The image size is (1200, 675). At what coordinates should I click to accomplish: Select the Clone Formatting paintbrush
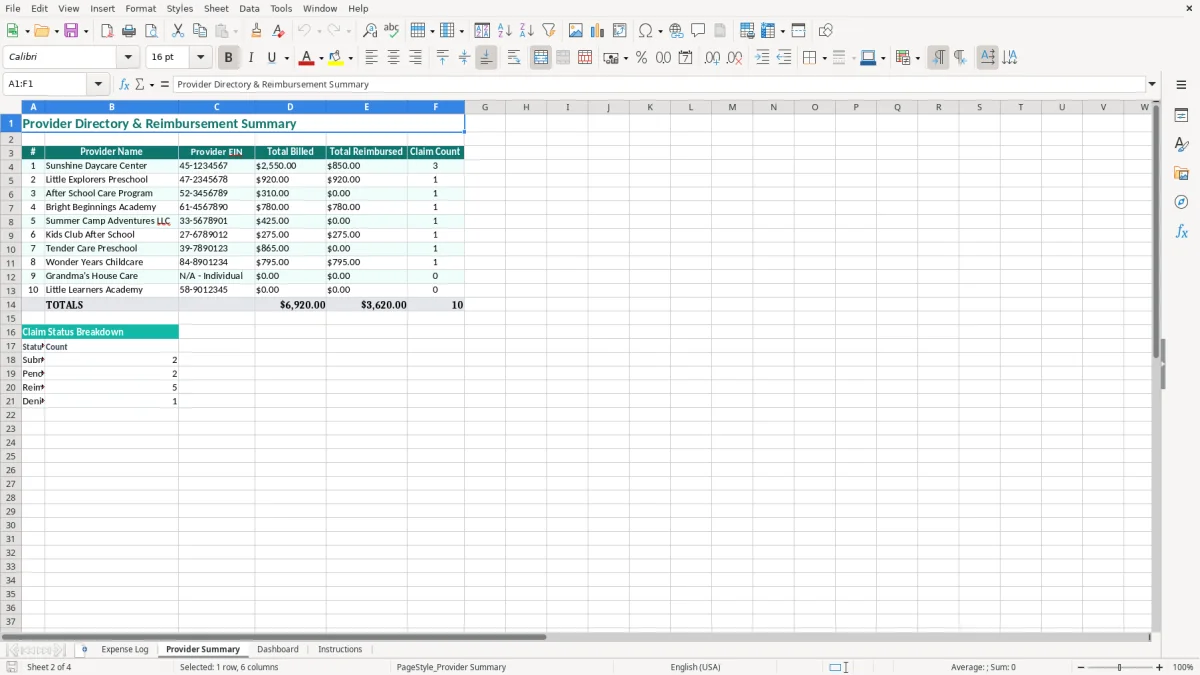point(256,31)
